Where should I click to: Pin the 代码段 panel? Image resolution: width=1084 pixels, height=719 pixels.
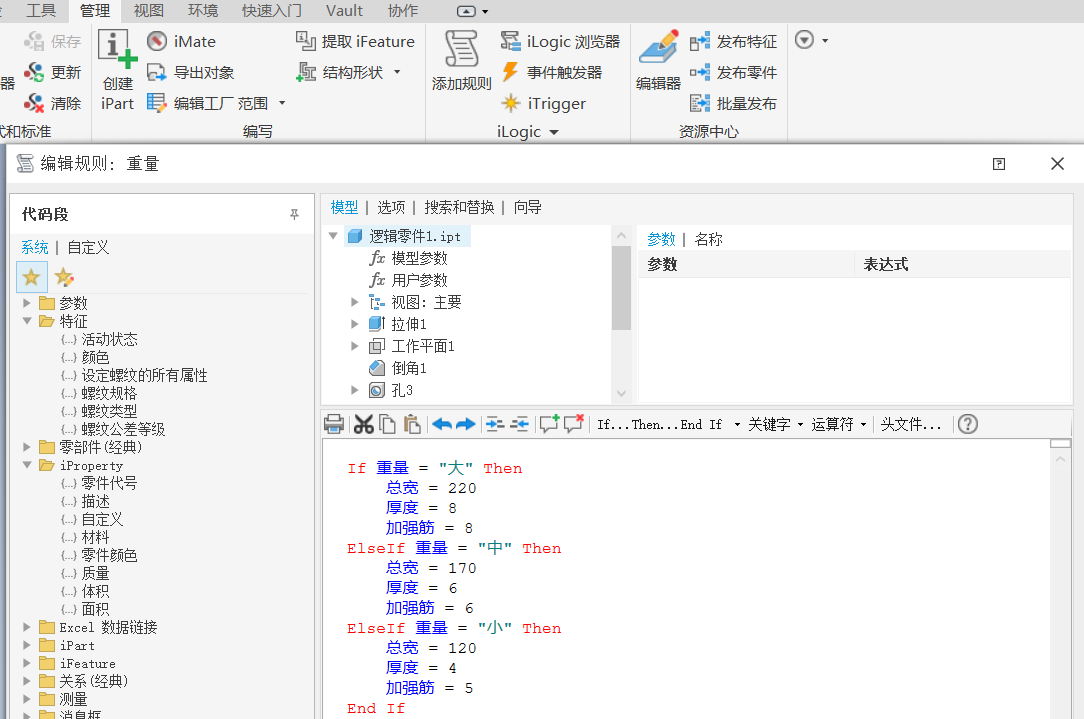[294, 214]
